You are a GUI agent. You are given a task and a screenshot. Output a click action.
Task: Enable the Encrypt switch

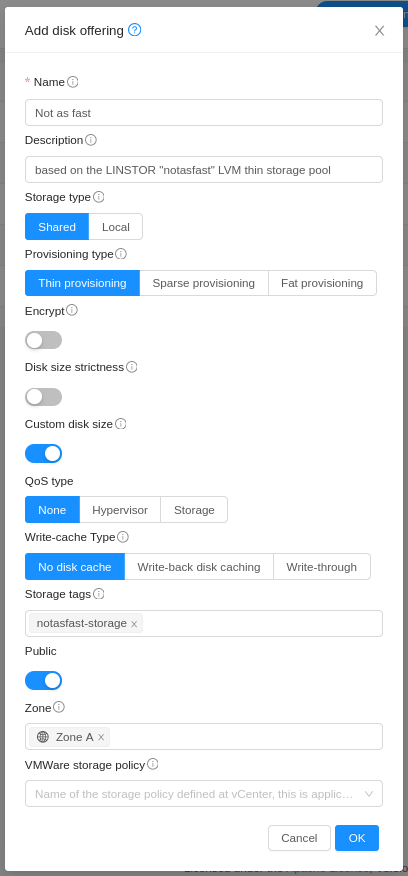[44, 340]
